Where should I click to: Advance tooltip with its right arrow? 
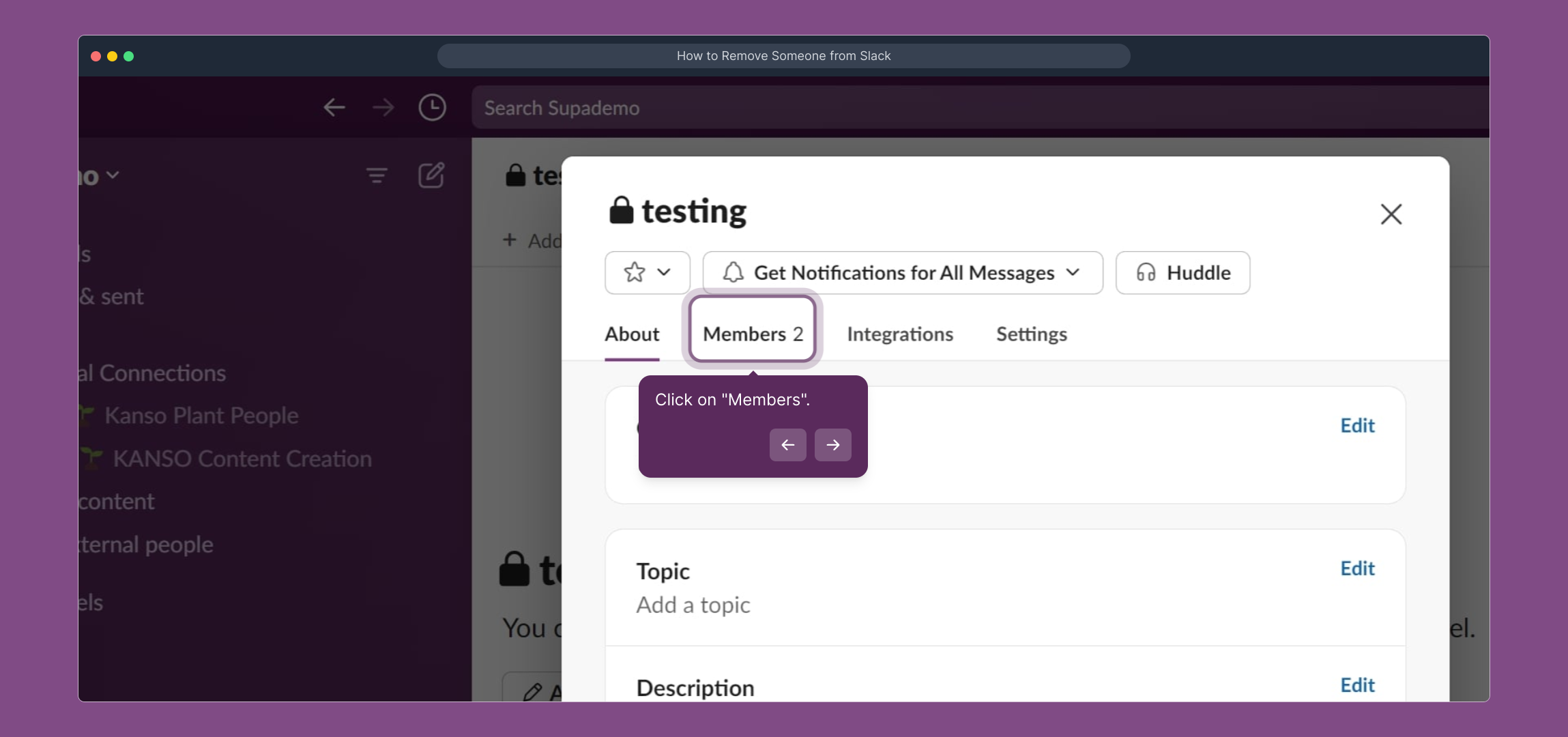(832, 444)
